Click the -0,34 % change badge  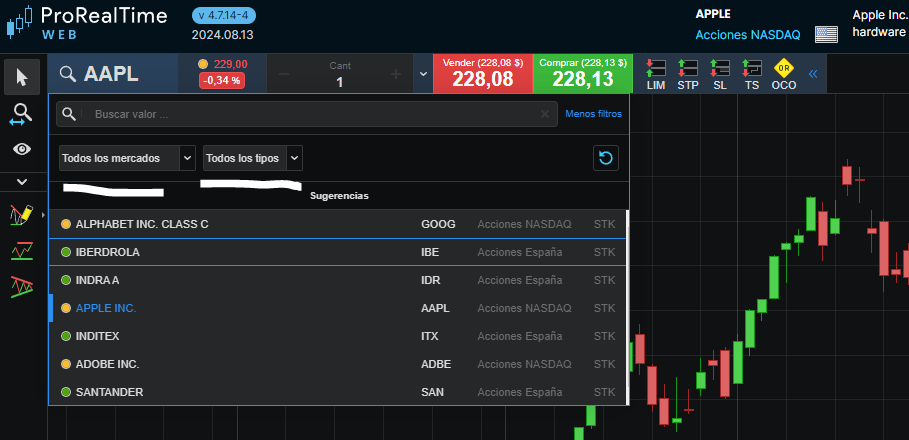pyautogui.click(x=221, y=81)
